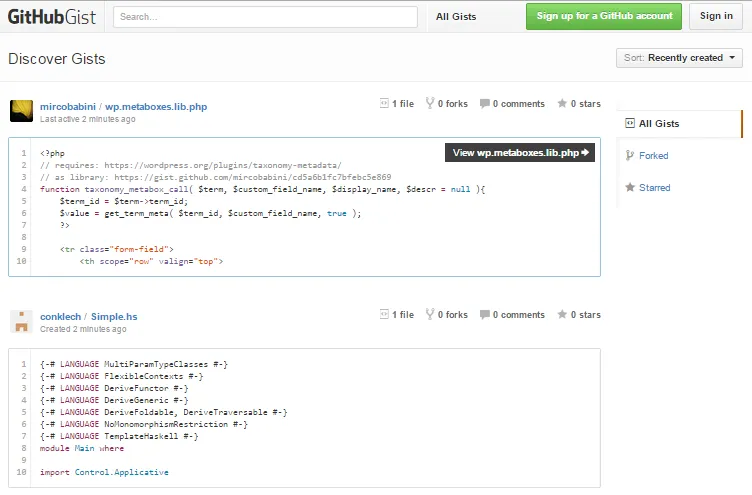Click All Gists in the top navigation
The width and height of the screenshot is (752, 495).
point(457,17)
